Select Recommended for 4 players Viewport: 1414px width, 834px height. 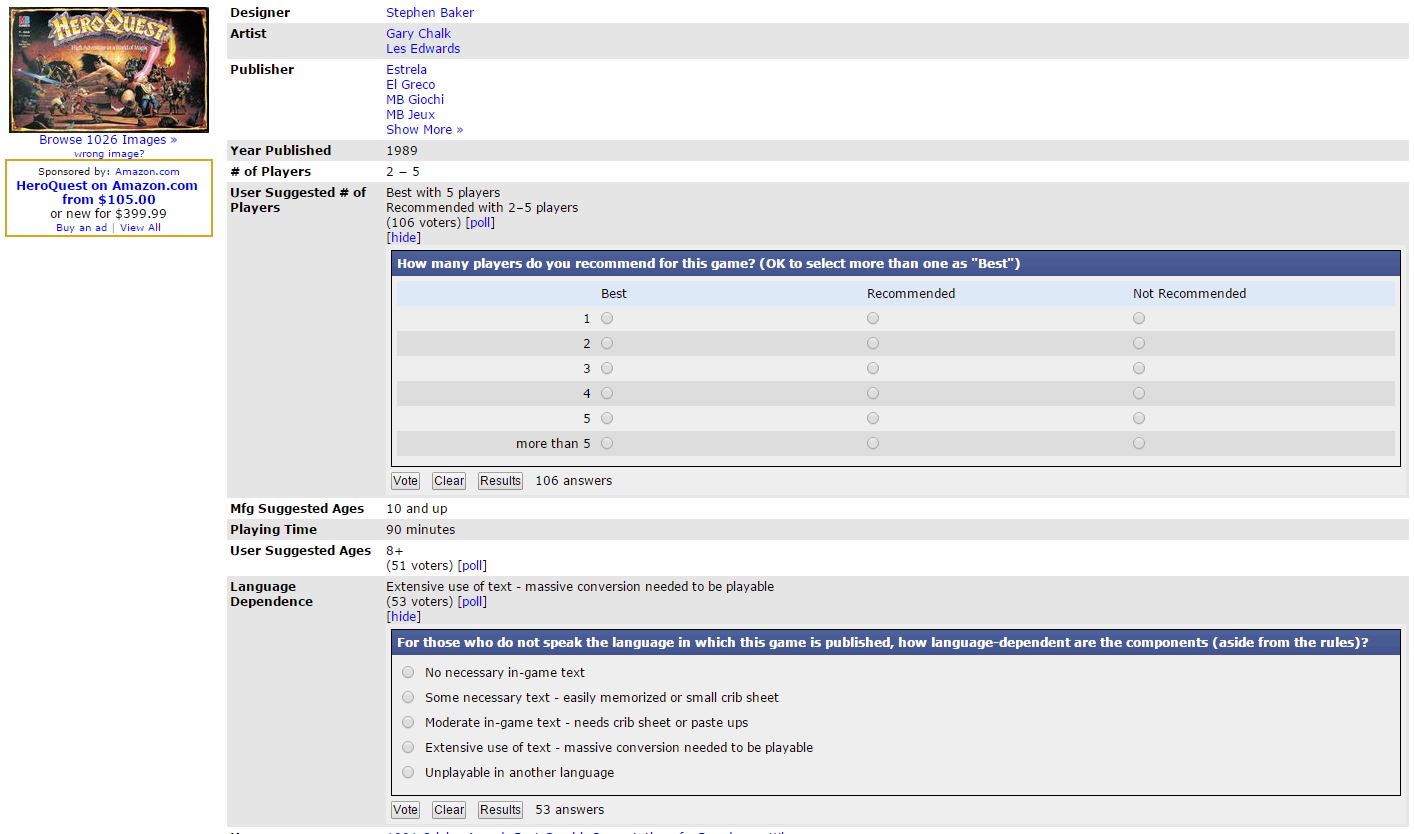click(873, 393)
